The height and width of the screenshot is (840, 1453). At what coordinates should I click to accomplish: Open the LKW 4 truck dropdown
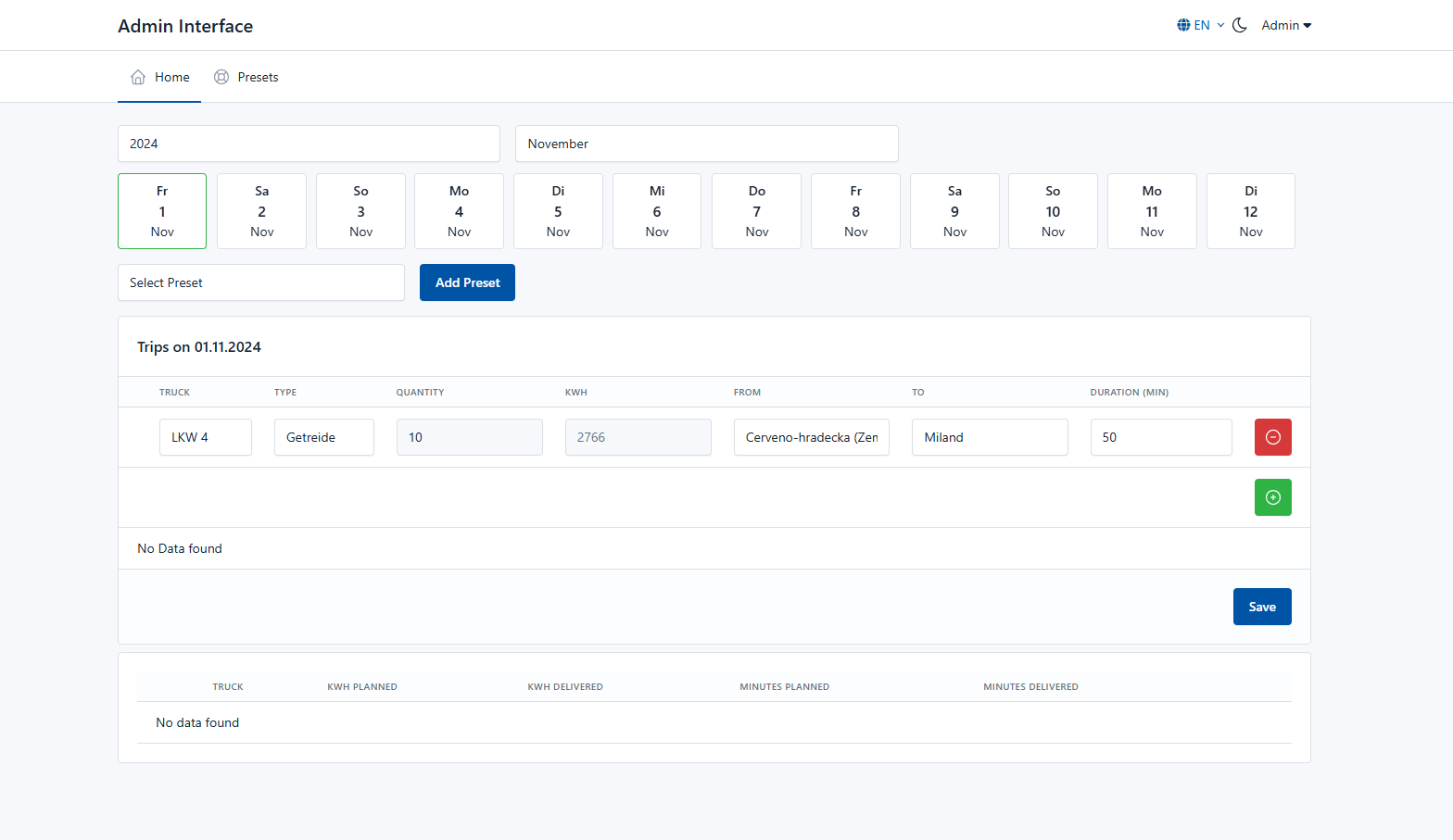click(206, 437)
